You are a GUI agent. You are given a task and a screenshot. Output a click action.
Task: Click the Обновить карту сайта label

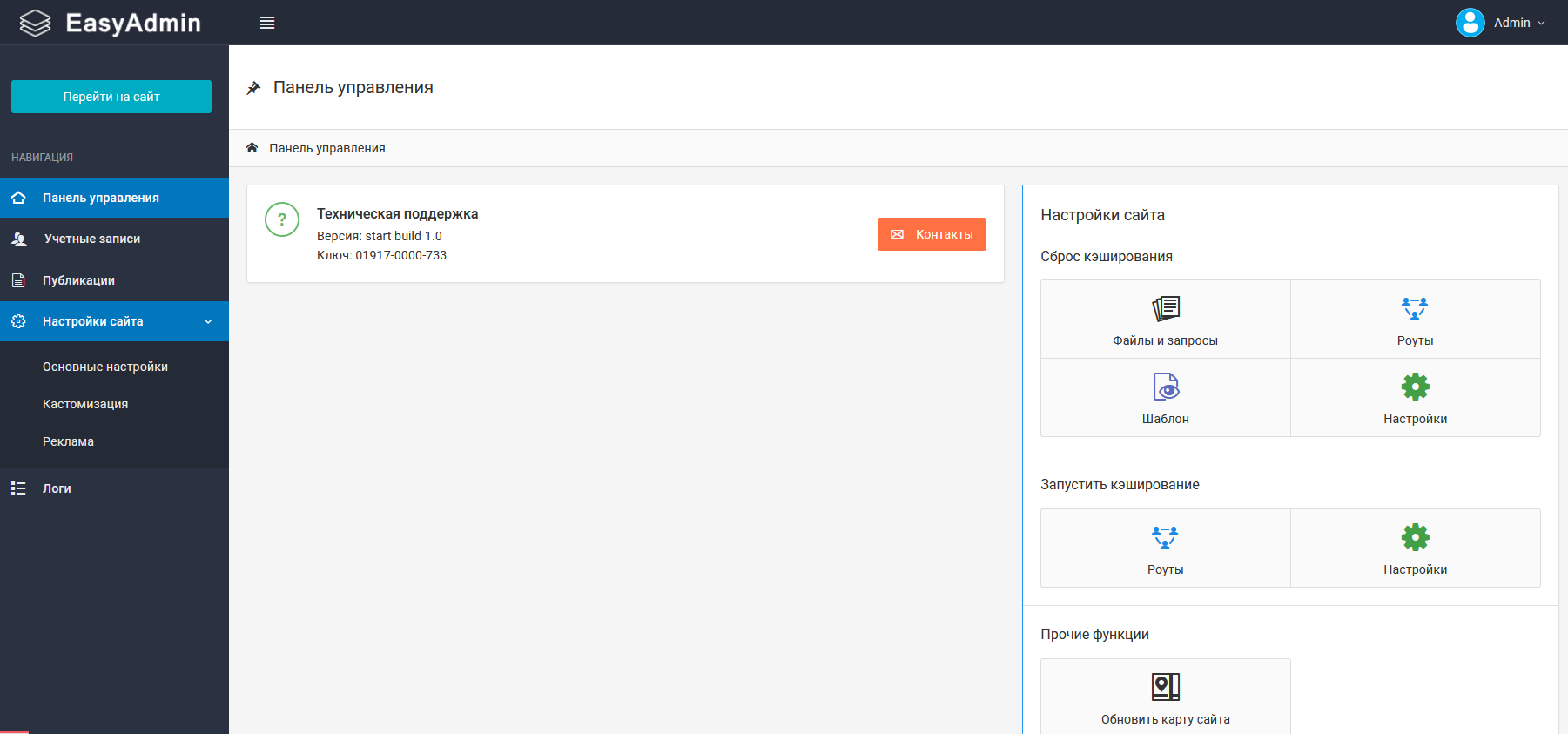pos(1166,719)
